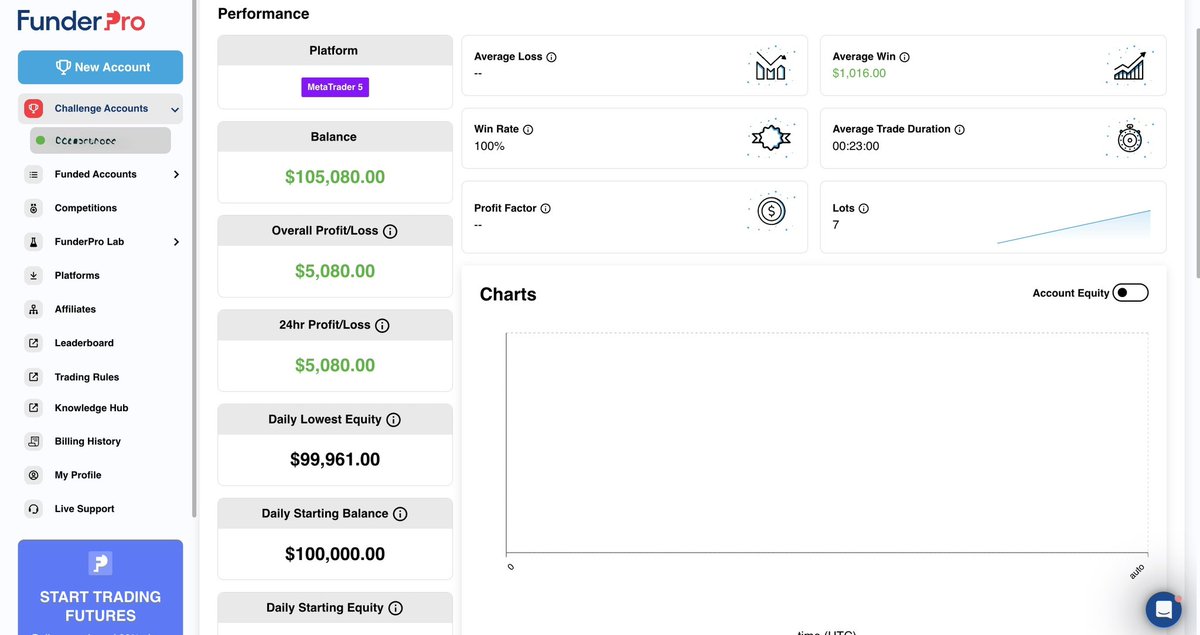Viewport: 1200px width, 635px height.
Task: Click the 00:23:00 trade duration value
Action: [856, 146]
